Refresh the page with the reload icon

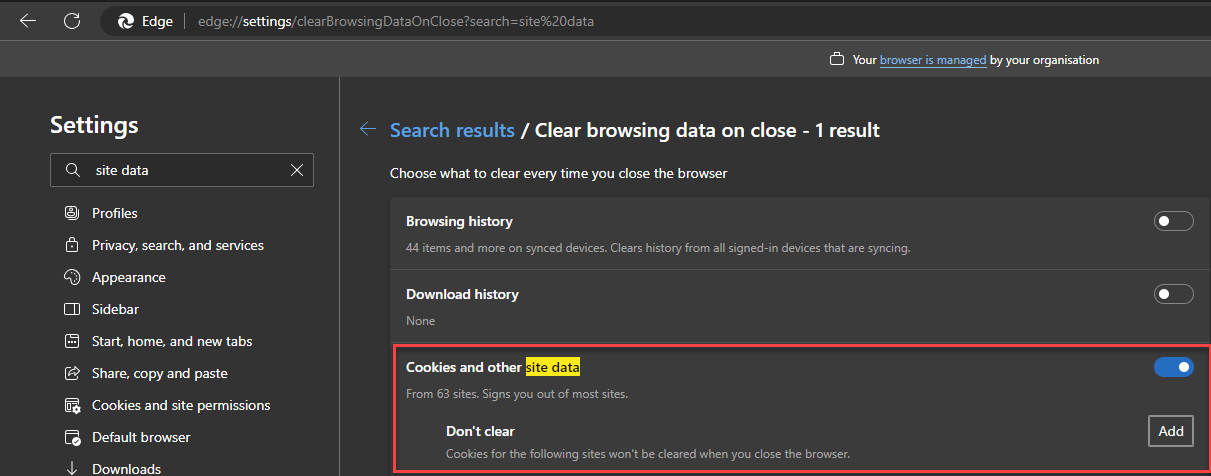[72, 20]
